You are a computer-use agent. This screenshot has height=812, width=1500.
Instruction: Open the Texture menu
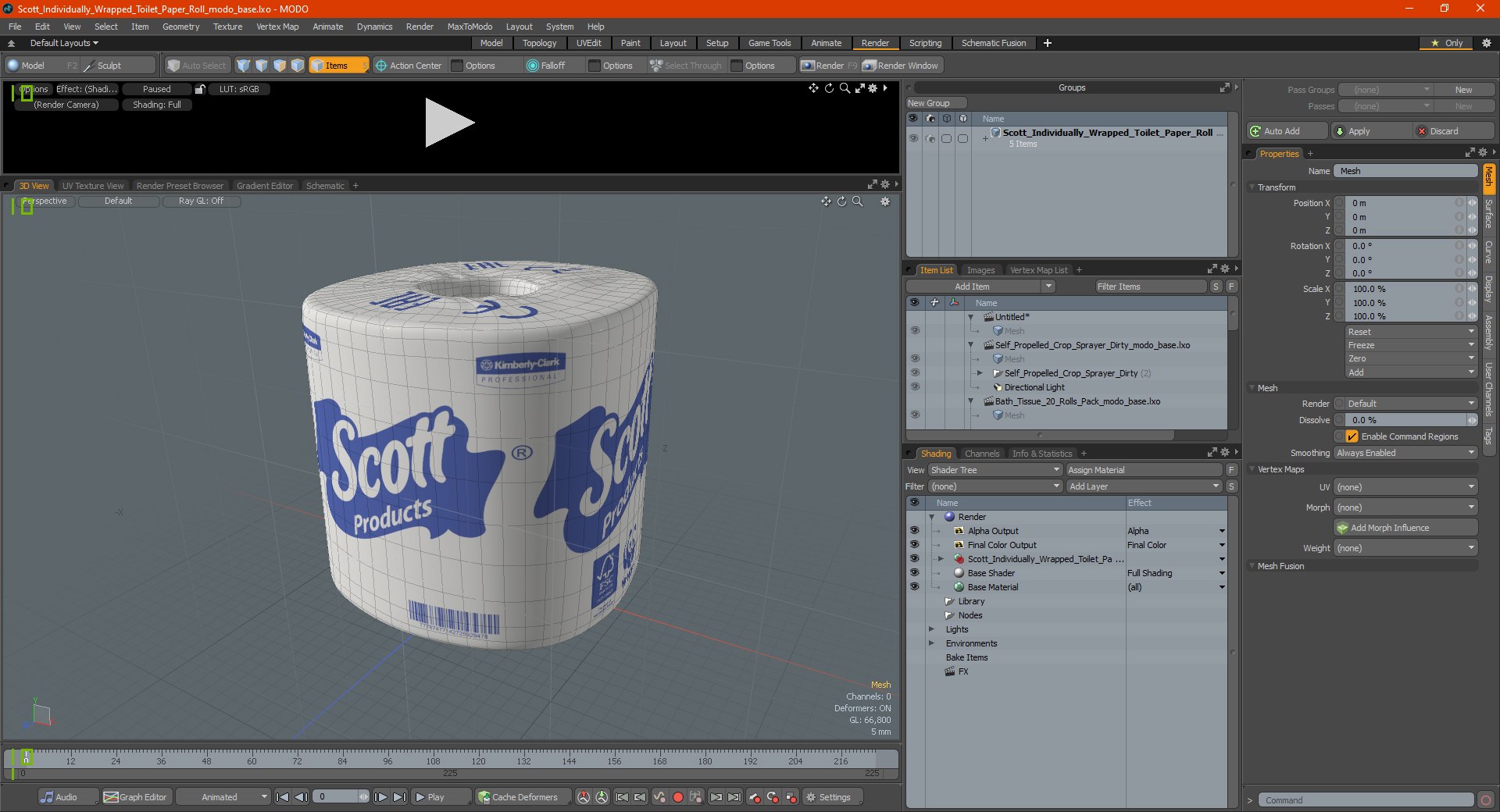[x=228, y=27]
